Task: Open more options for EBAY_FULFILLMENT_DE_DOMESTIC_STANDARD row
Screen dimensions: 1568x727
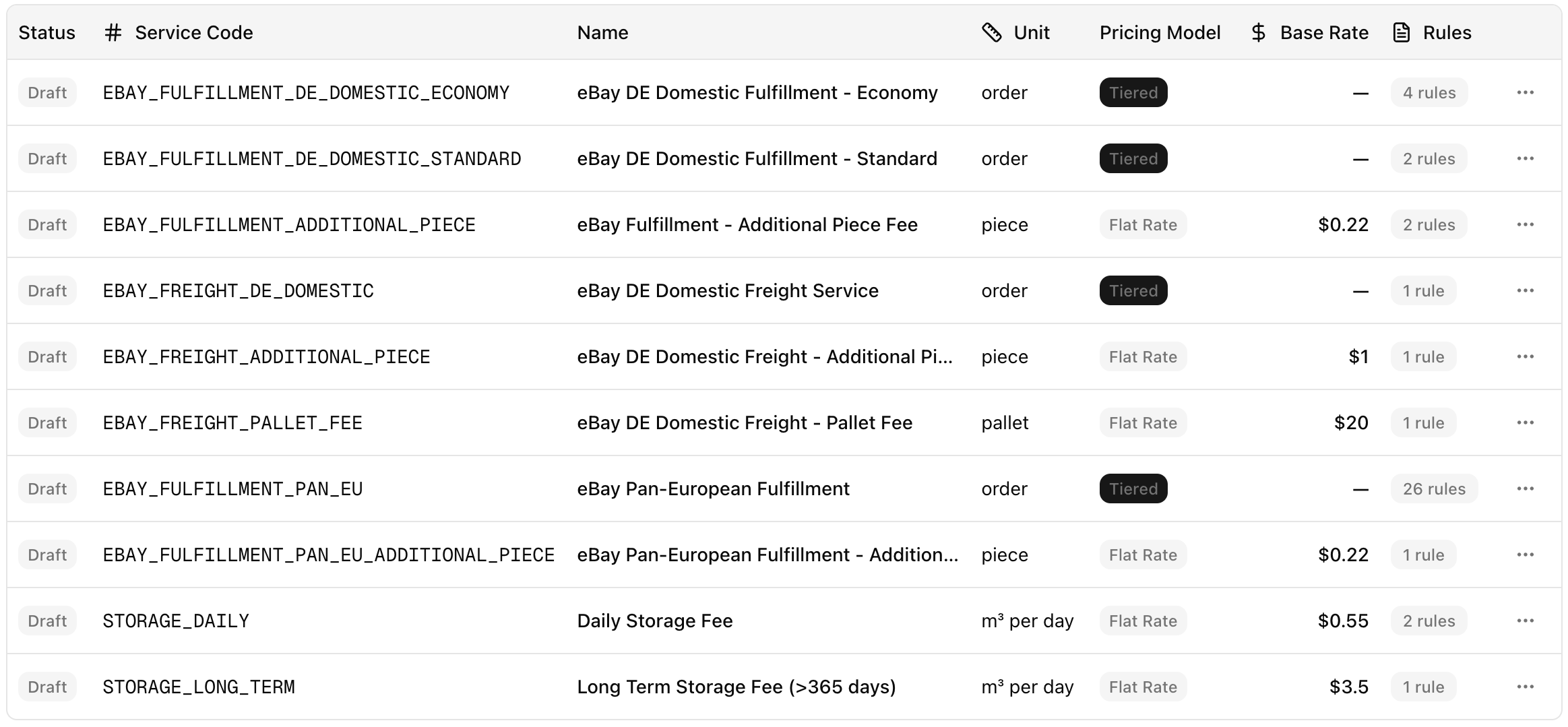Action: [1525, 158]
